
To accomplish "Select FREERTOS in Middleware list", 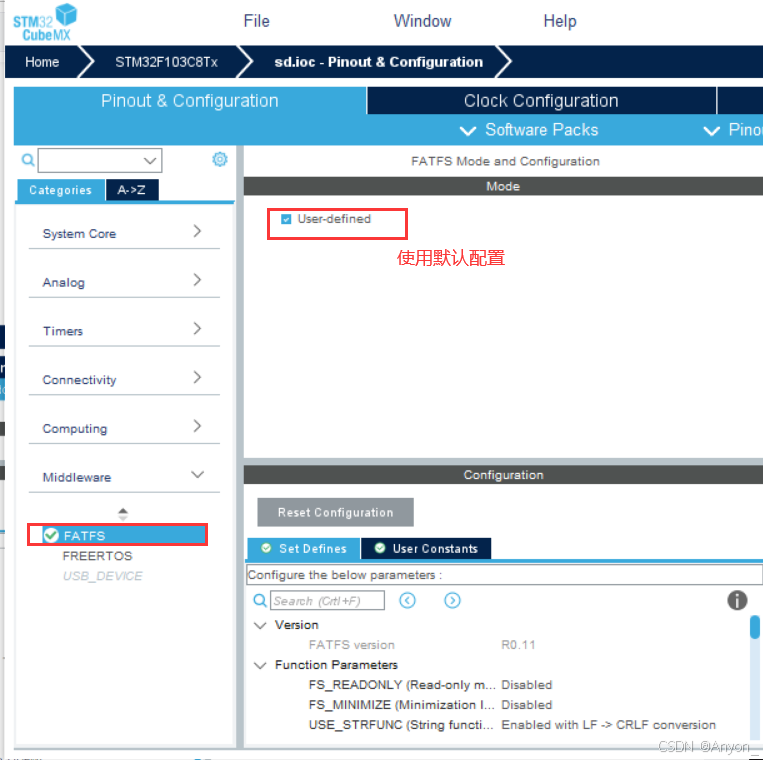I will [97, 556].
